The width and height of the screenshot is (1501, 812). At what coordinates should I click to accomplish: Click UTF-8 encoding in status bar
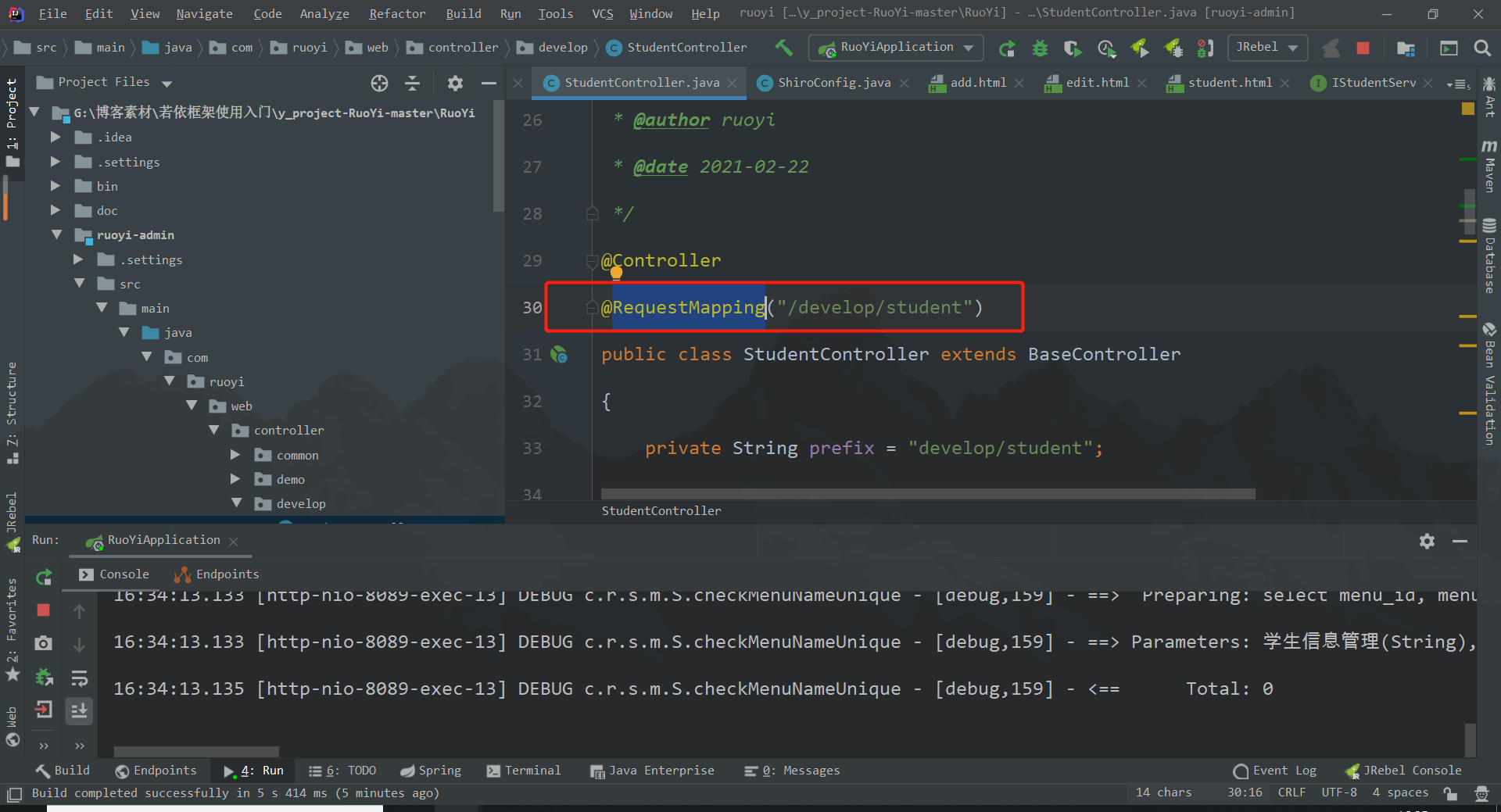tap(1339, 792)
